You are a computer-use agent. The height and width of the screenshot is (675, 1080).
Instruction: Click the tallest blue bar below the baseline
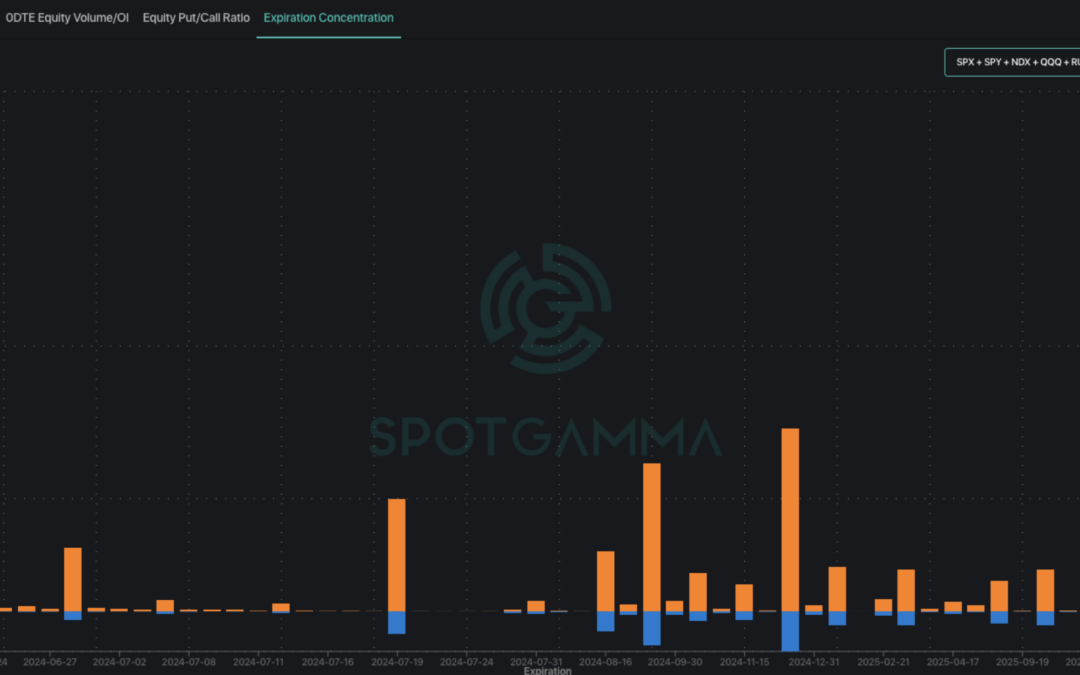[790, 631]
